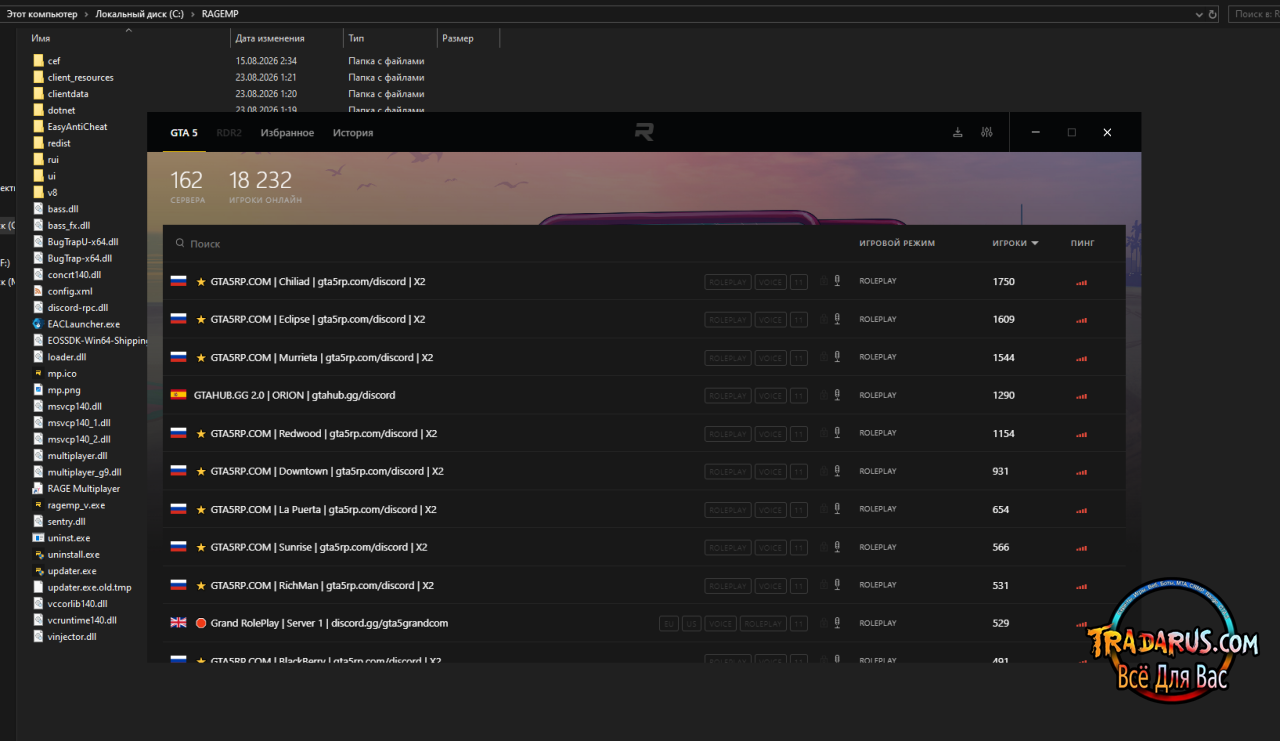Screen dimensions: 1280x741
Task: Click the cef folder icon in Explorer
Action: (x=38, y=61)
